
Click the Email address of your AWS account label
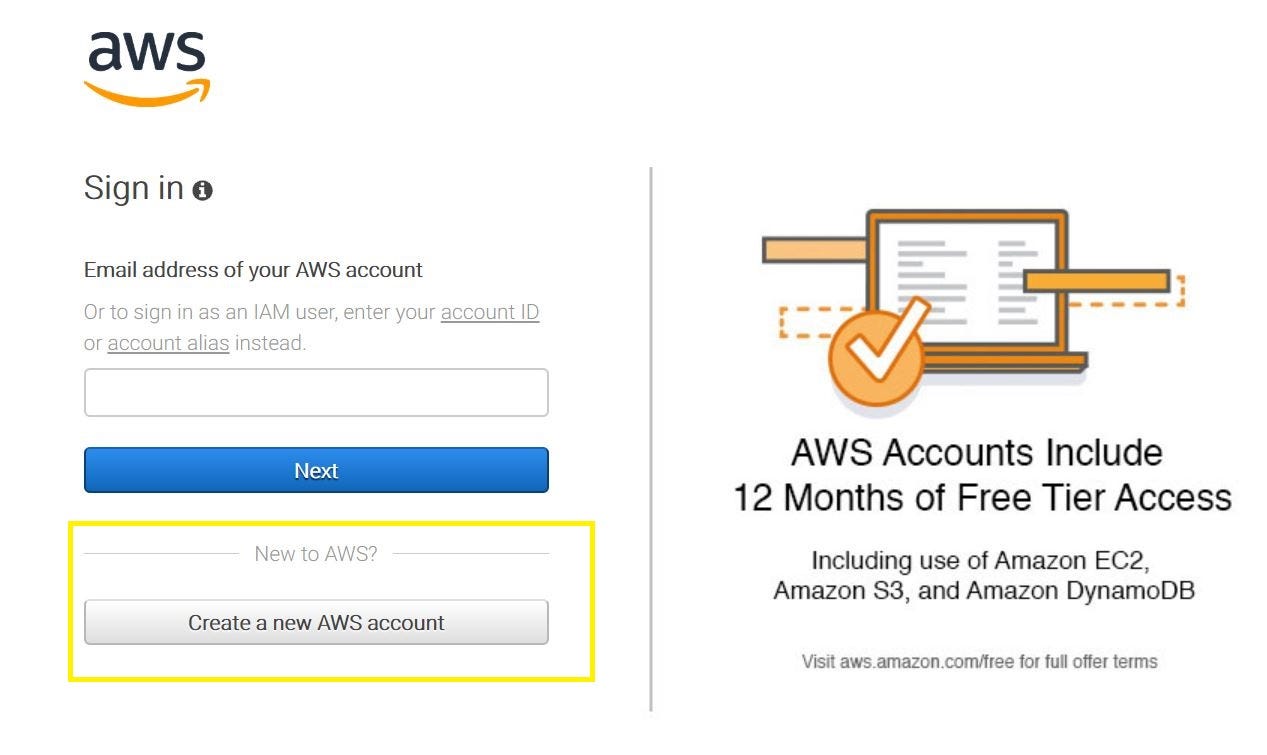coord(251,270)
